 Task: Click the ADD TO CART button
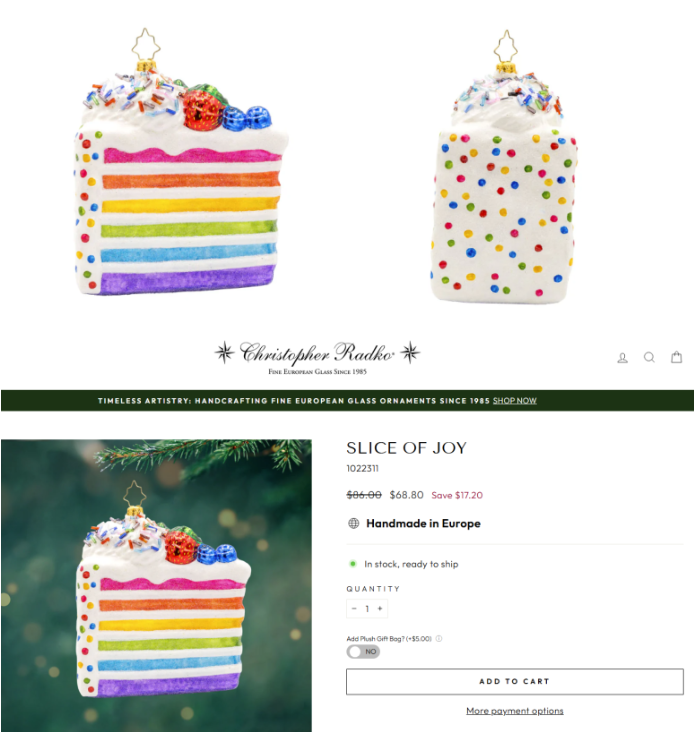coord(515,682)
